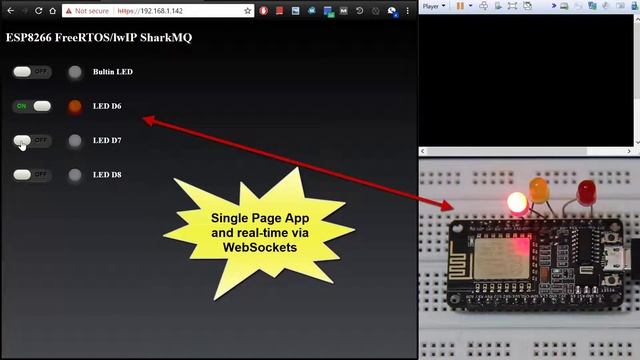Pause the virtual machine in Player
The image size is (640, 360).
(460, 6)
